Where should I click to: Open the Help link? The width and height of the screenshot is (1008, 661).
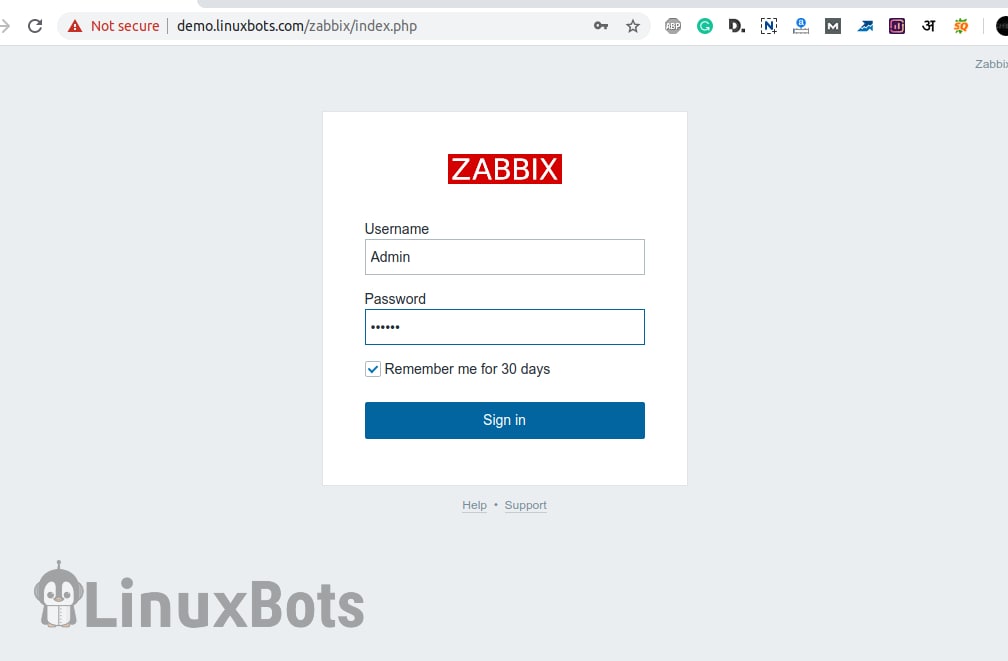474,505
